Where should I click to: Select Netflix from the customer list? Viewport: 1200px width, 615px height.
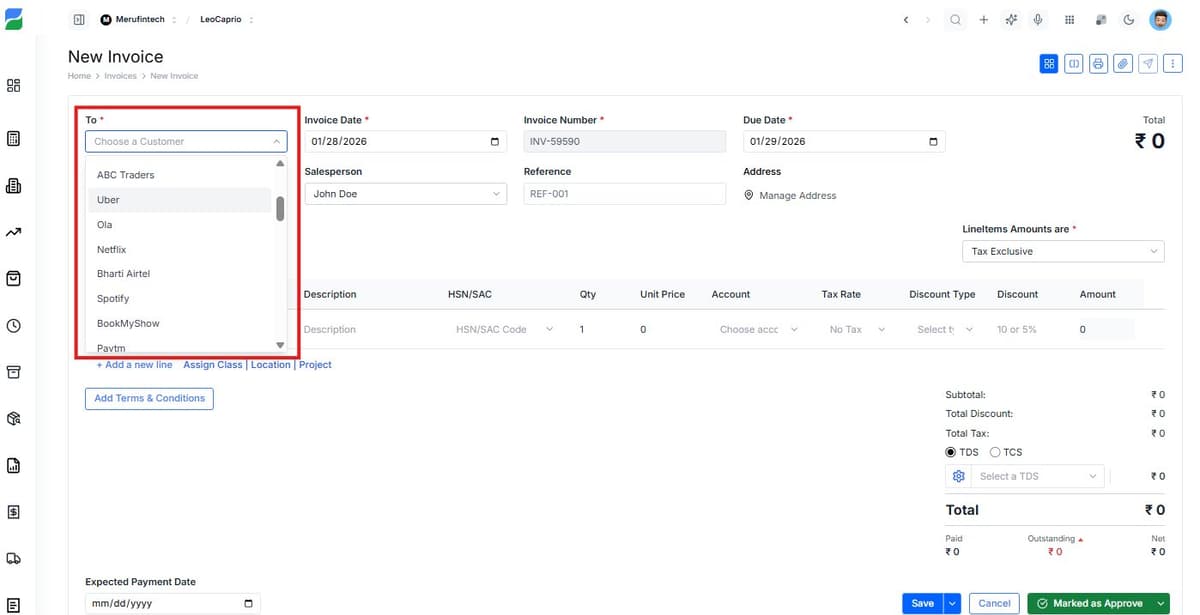tap(111, 249)
